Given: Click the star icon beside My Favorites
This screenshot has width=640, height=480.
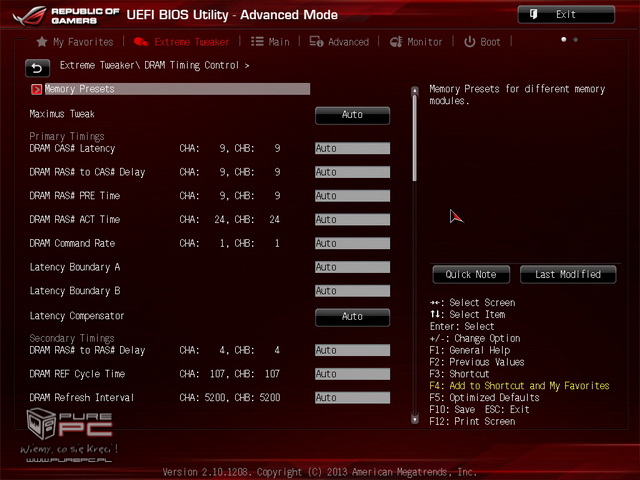Looking at the screenshot, I should (x=42, y=42).
